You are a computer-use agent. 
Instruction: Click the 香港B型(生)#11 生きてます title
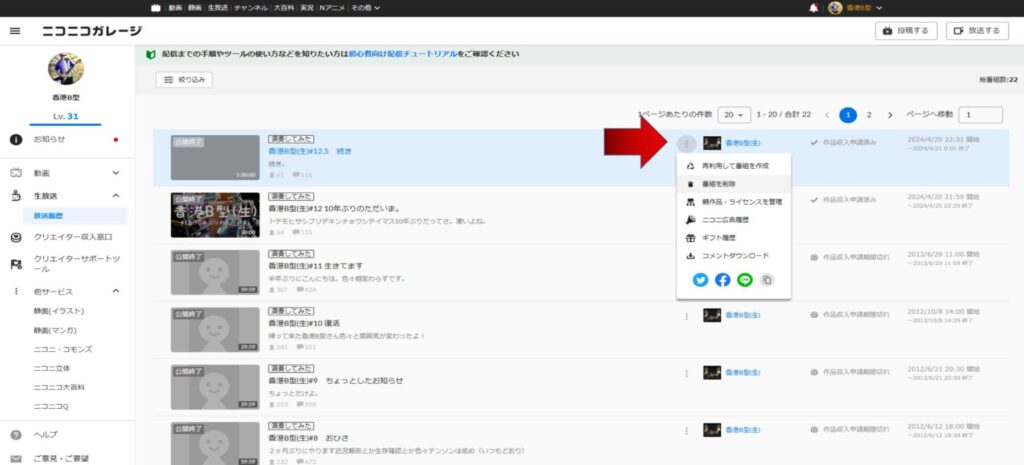[315, 266]
